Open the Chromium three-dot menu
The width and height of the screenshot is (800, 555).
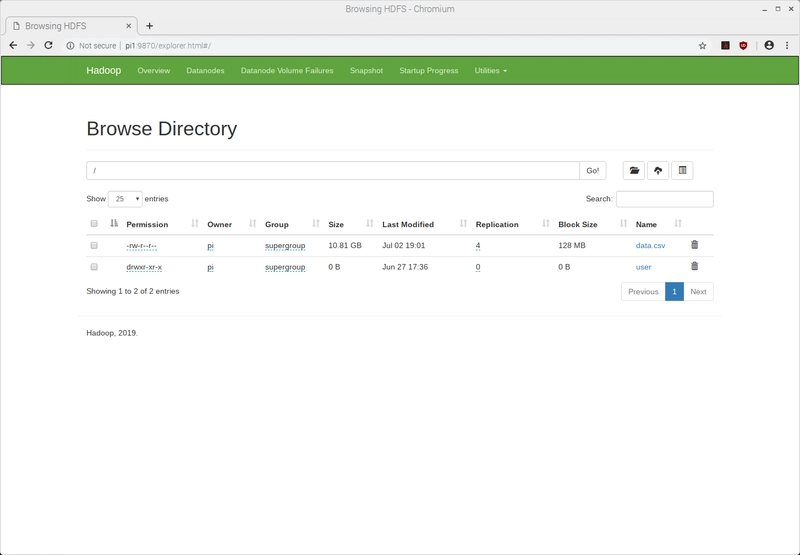click(x=787, y=45)
